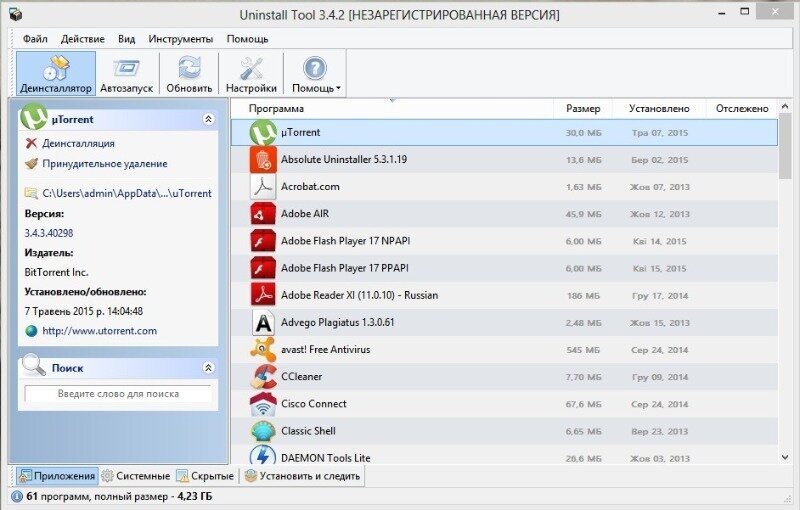Open the Деинсталлятор toolbar section
This screenshot has height=510, width=800.
click(56, 73)
